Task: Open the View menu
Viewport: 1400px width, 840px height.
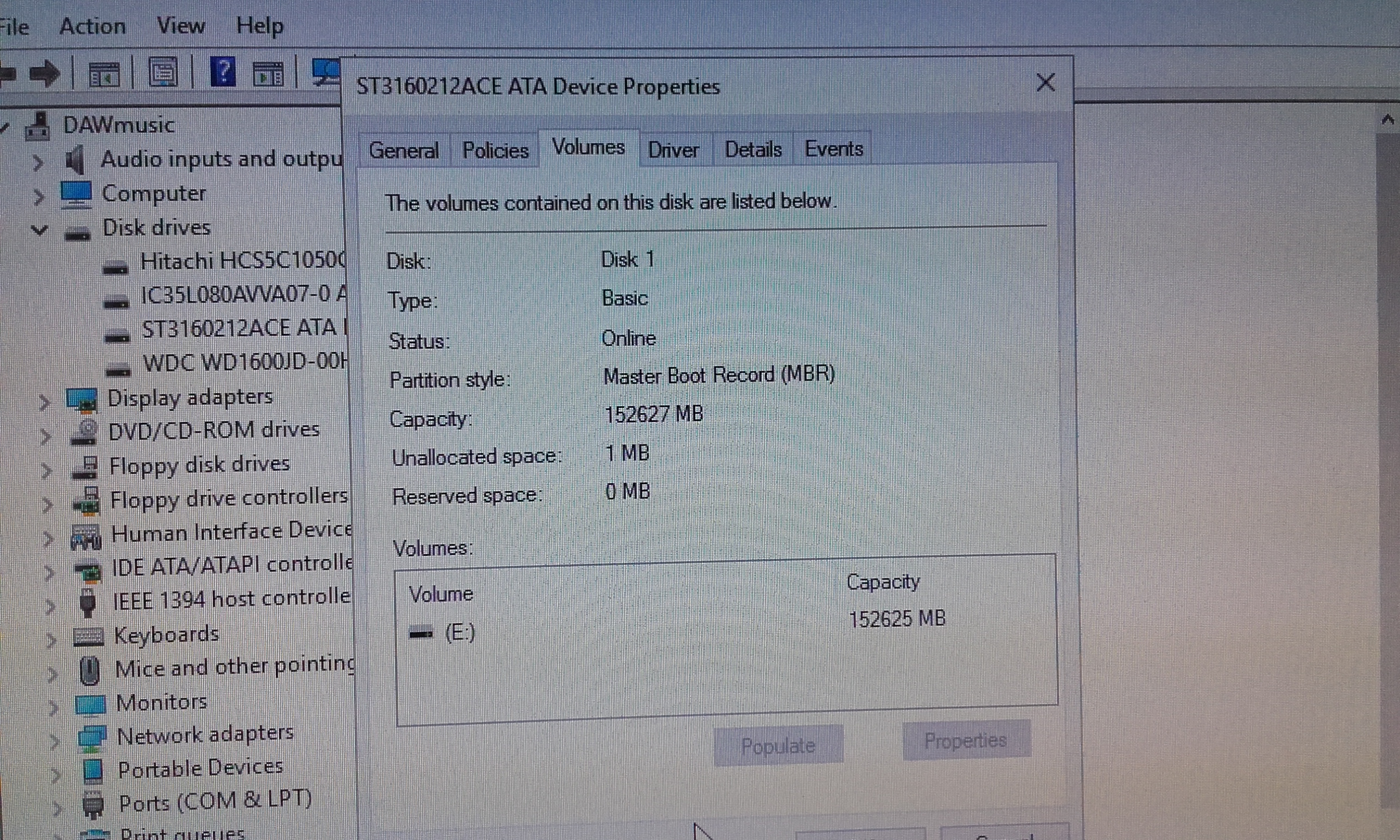Action: click(x=180, y=26)
